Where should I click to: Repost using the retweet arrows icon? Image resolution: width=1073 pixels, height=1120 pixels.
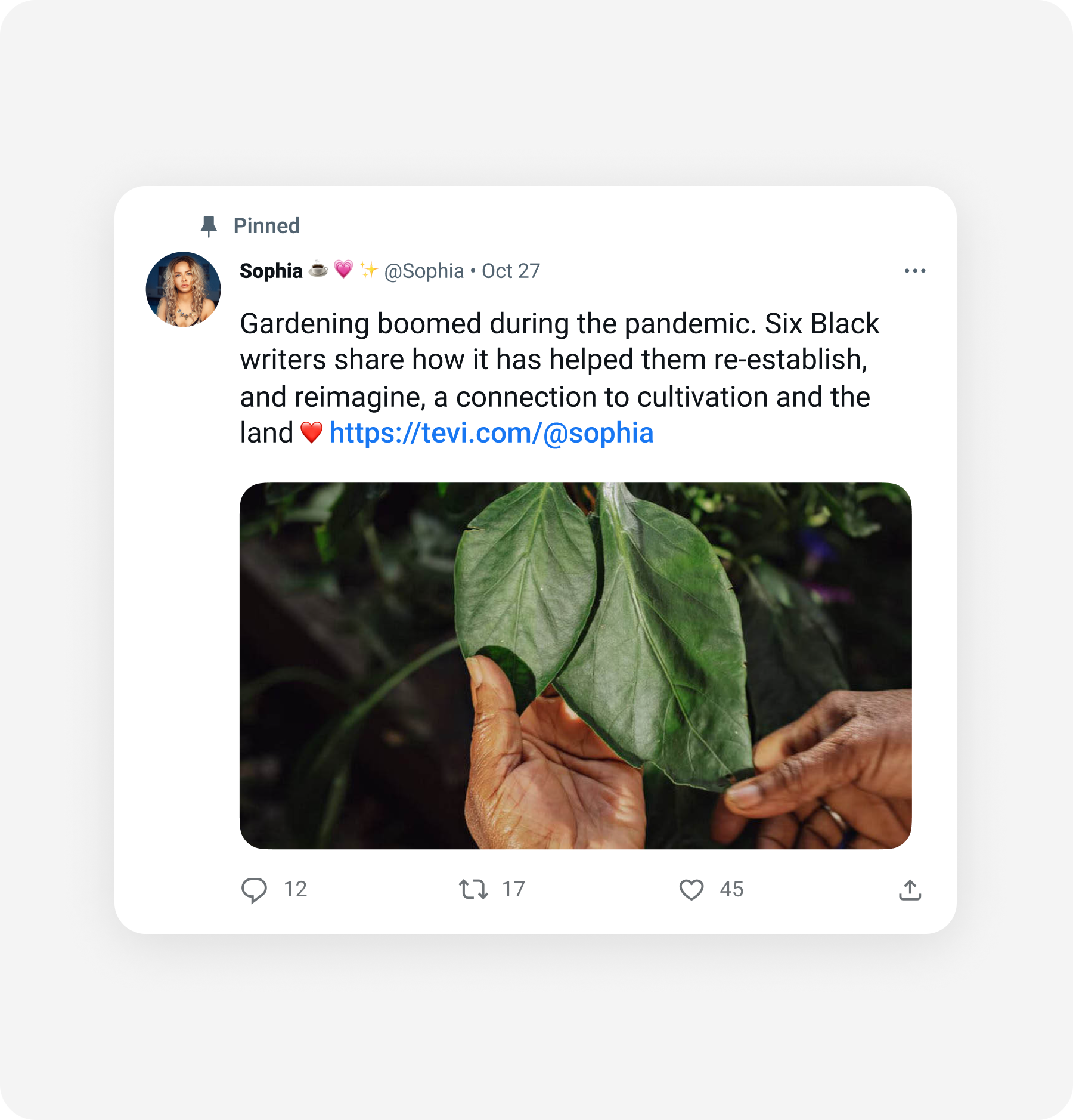(473, 889)
